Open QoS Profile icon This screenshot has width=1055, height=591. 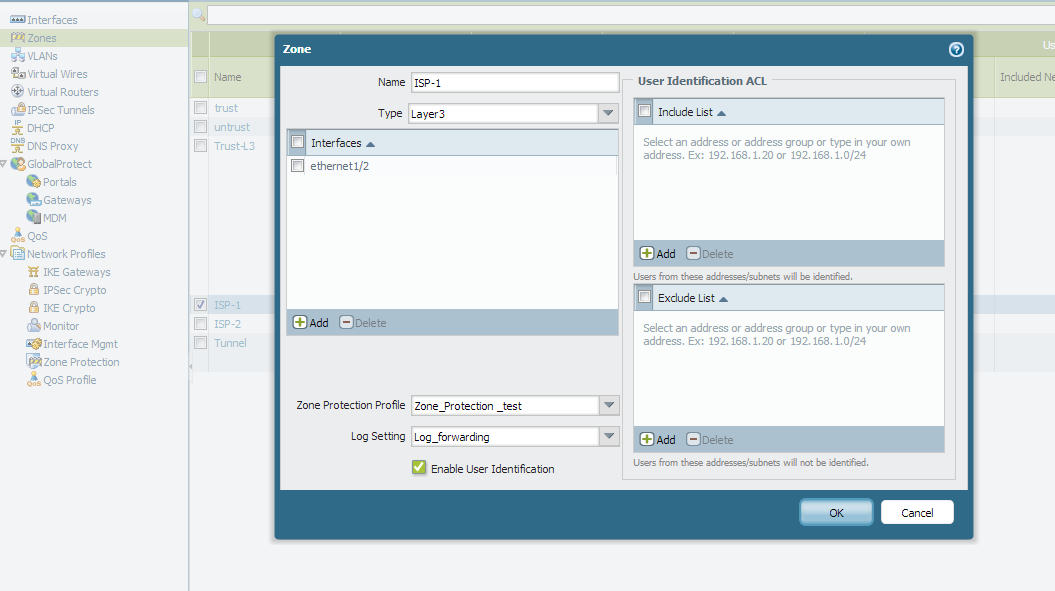tap(34, 380)
